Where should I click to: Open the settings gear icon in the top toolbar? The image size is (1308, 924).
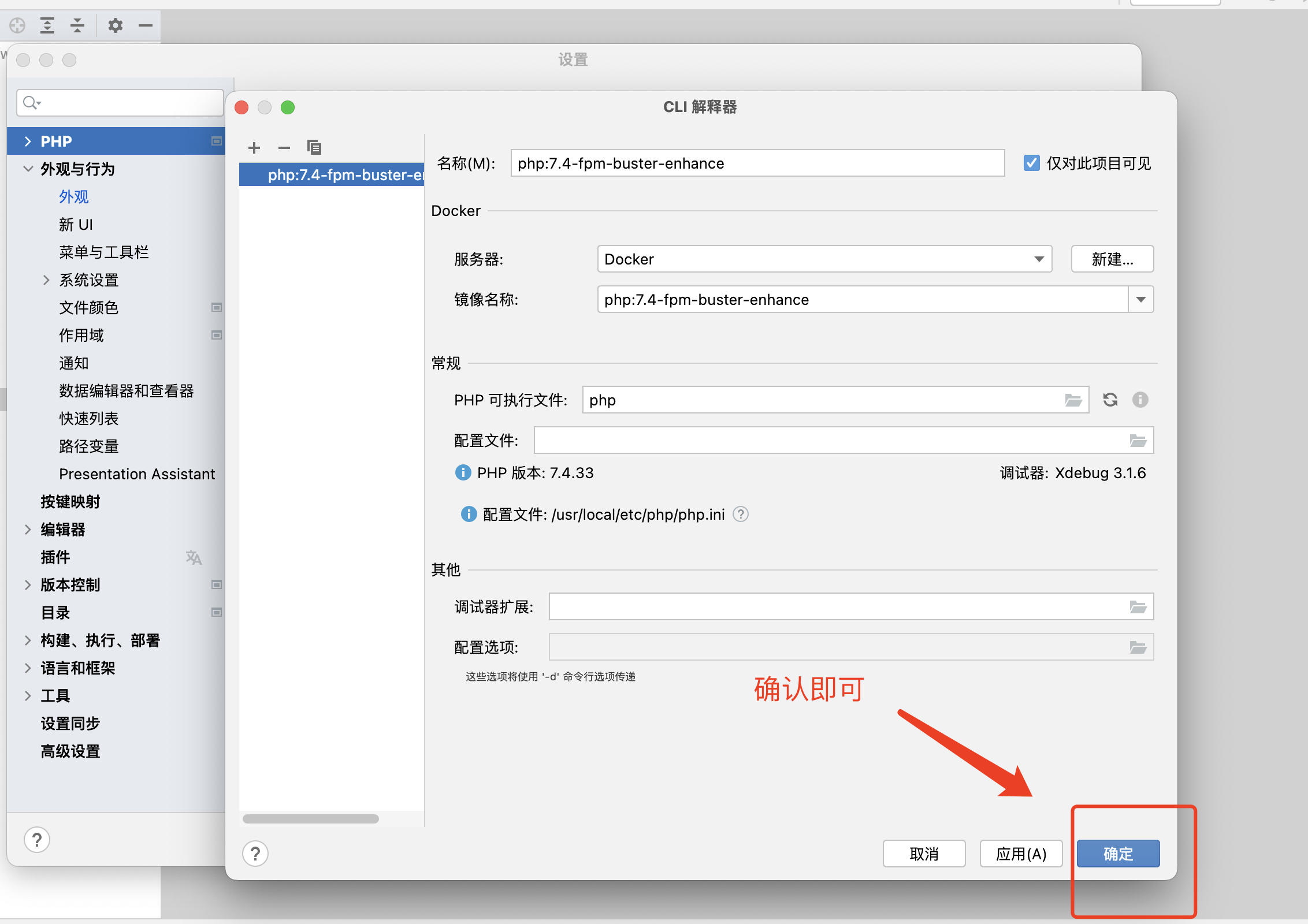click(116, 25)
